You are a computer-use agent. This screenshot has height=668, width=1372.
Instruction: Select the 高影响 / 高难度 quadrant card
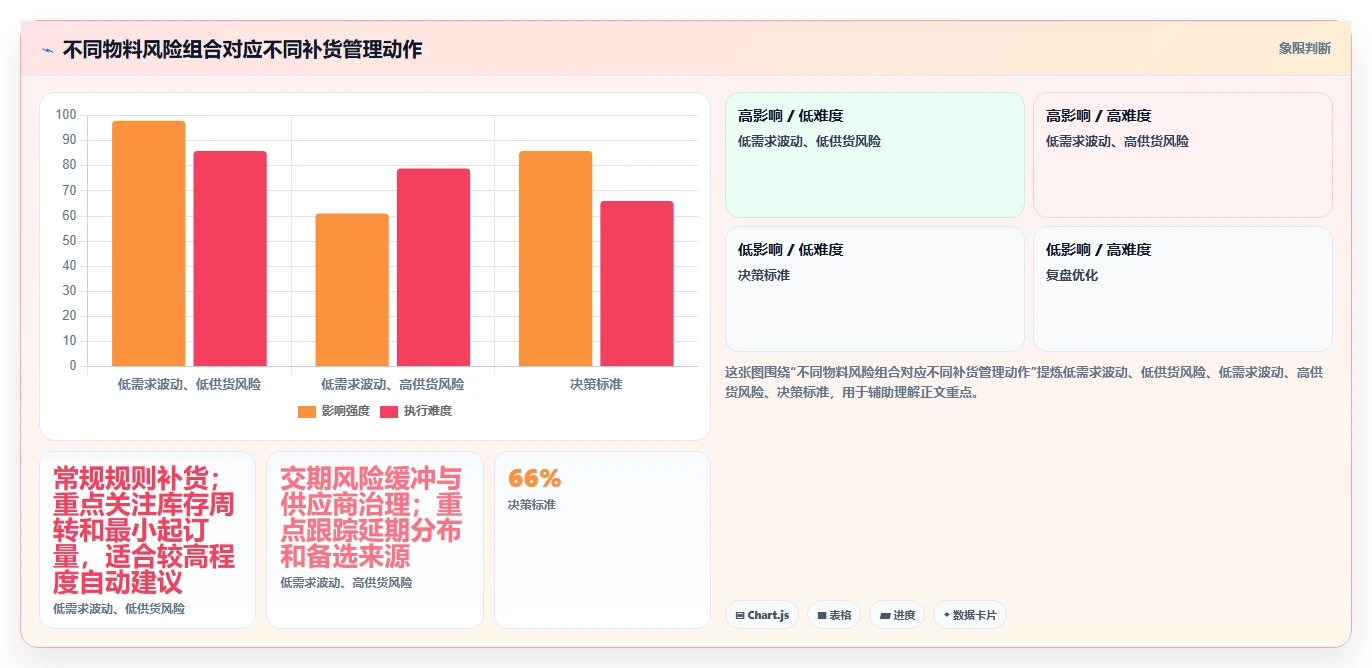pos(1183,155)
